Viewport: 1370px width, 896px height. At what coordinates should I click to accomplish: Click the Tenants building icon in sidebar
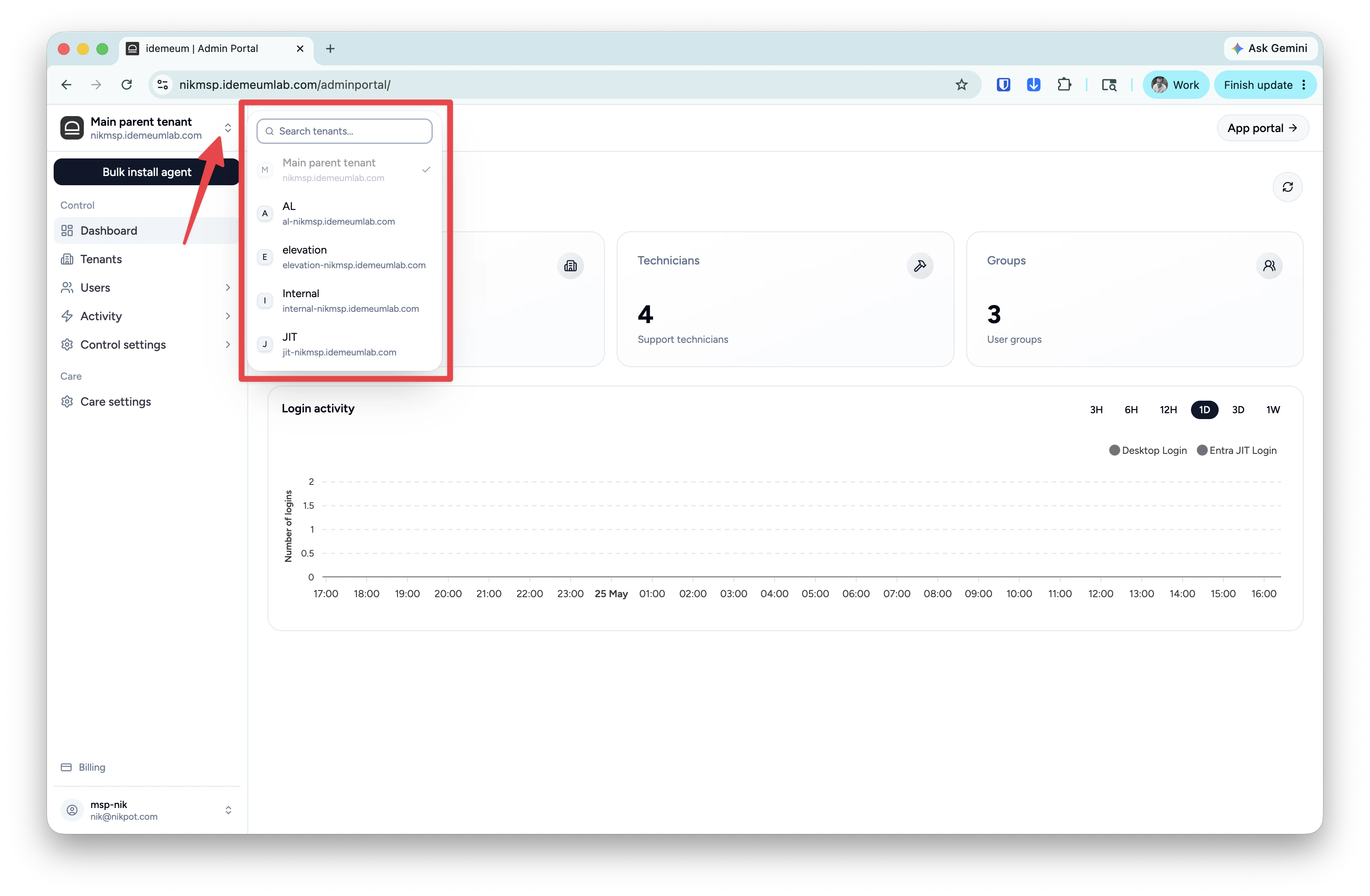[67, 259]
